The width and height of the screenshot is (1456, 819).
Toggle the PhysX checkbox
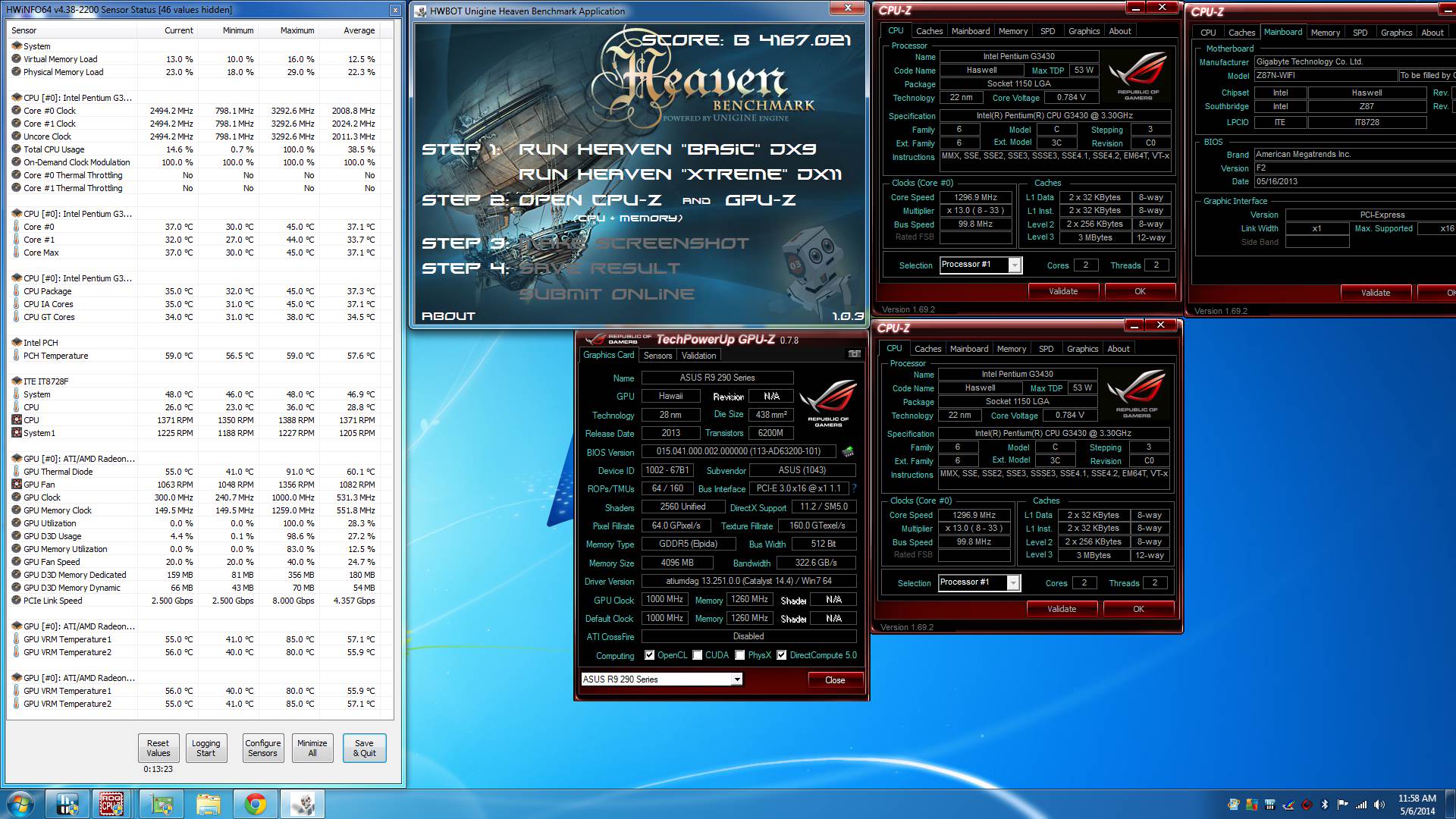(x=740, y=655)
